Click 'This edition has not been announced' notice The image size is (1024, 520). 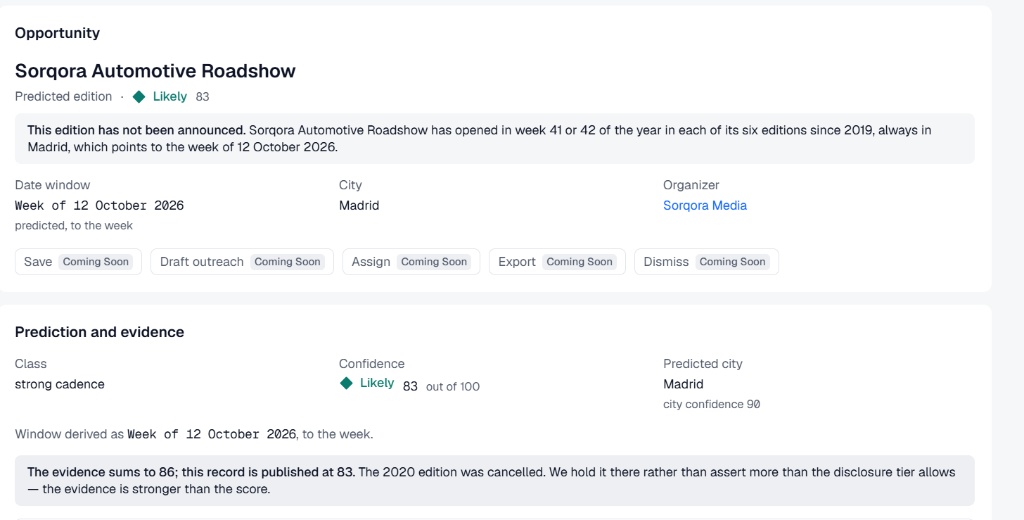click(494, 138)
